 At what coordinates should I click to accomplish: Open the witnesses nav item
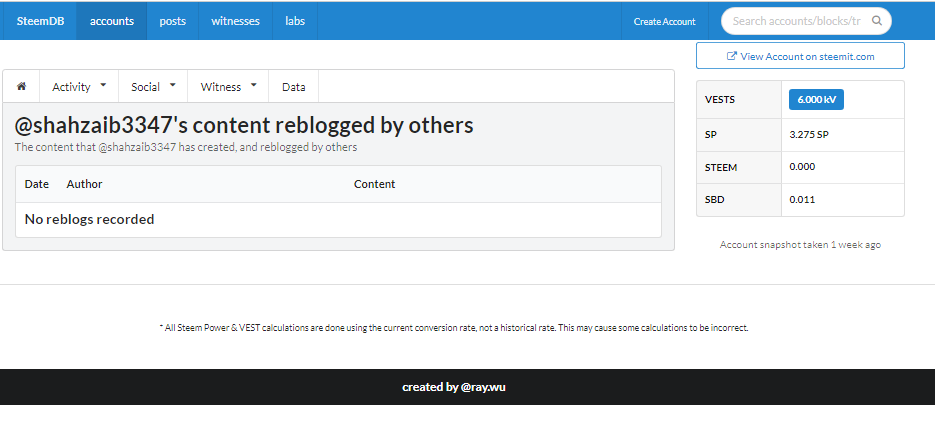[236, 21]
